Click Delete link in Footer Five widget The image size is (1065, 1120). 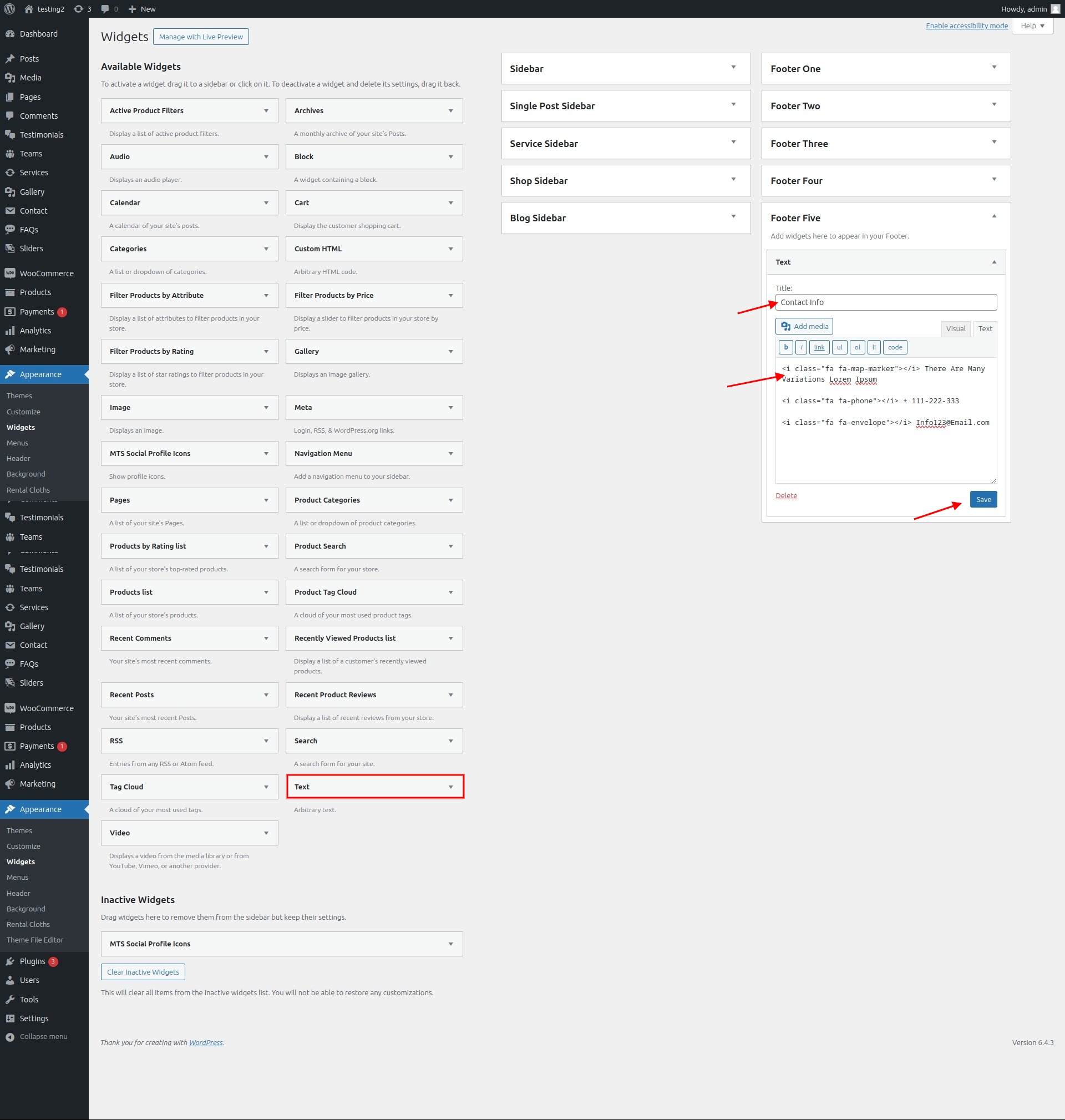tap(786, 495)
